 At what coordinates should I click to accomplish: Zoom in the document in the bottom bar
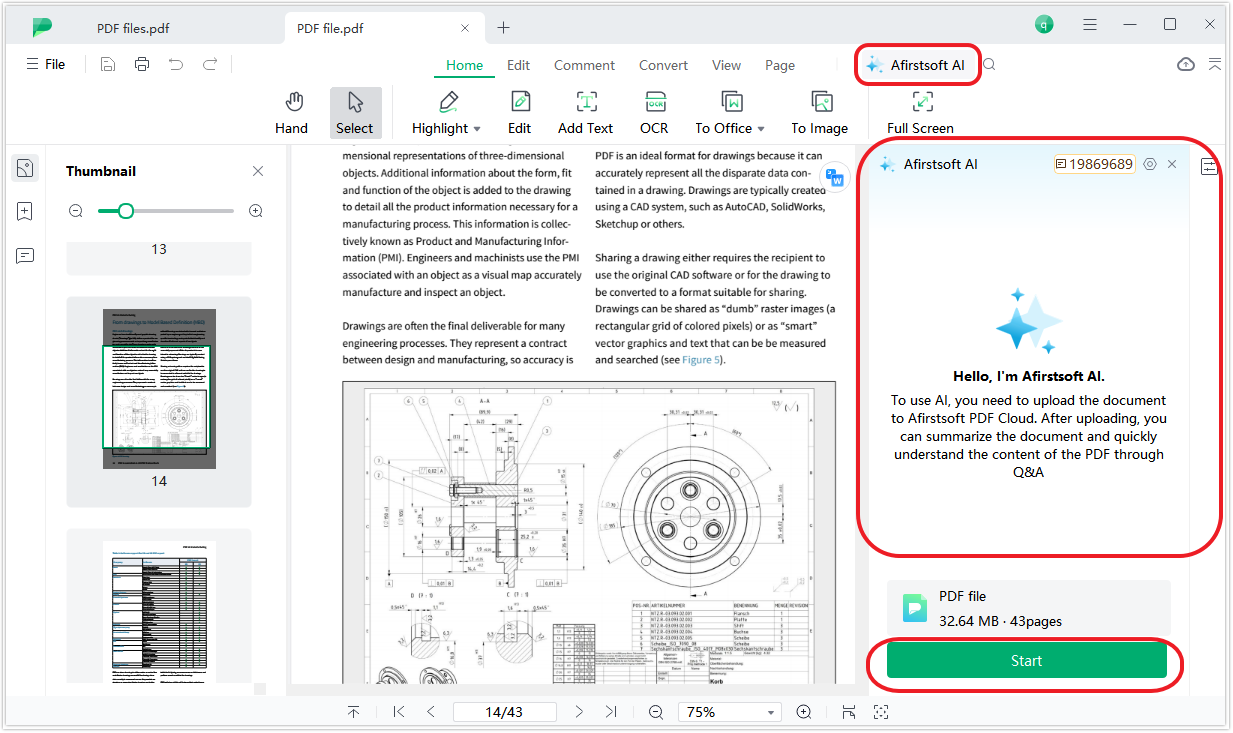coord(804,712)
